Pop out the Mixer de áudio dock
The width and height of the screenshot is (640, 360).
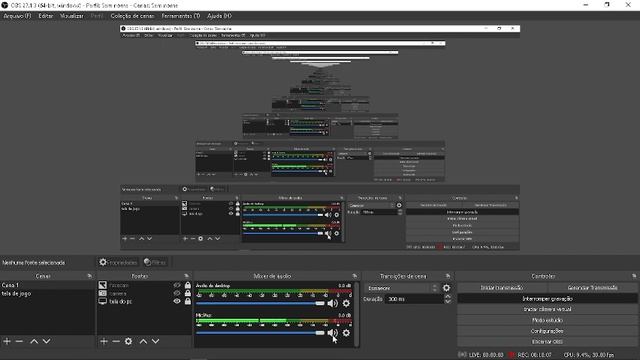[354, 276]
